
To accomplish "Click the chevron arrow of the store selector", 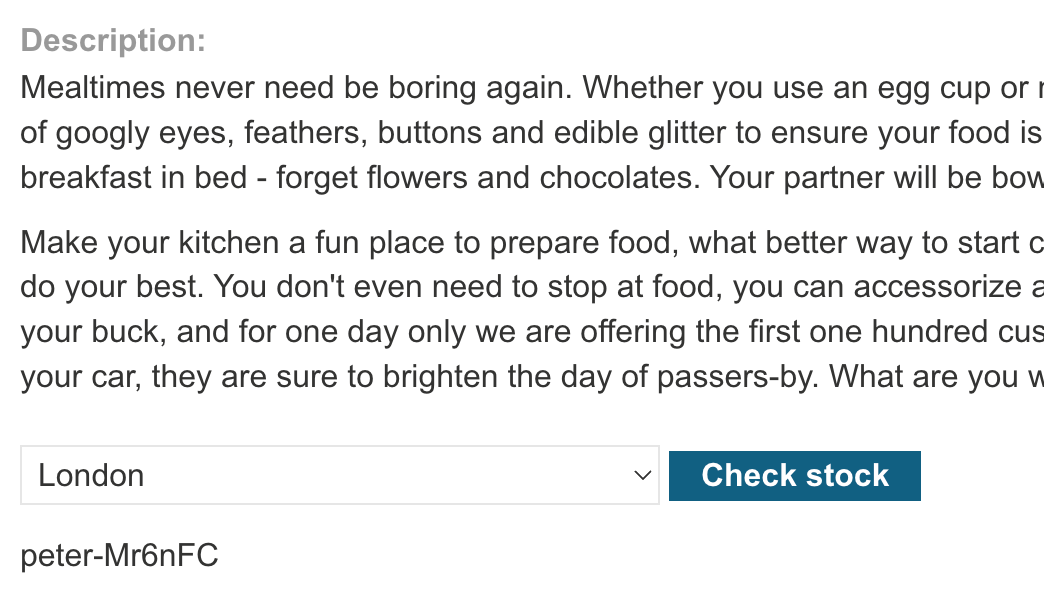I will (x=643, y=475).
